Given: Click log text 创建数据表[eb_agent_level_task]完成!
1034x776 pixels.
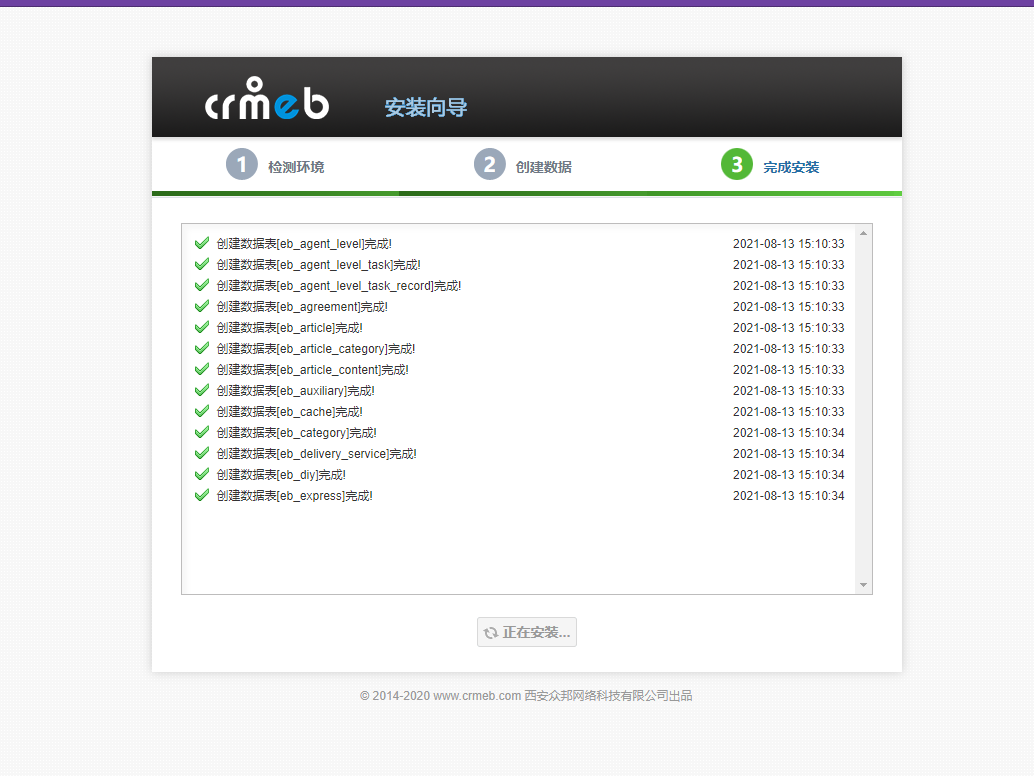Looking at the screenshot, I should point(319,265).
